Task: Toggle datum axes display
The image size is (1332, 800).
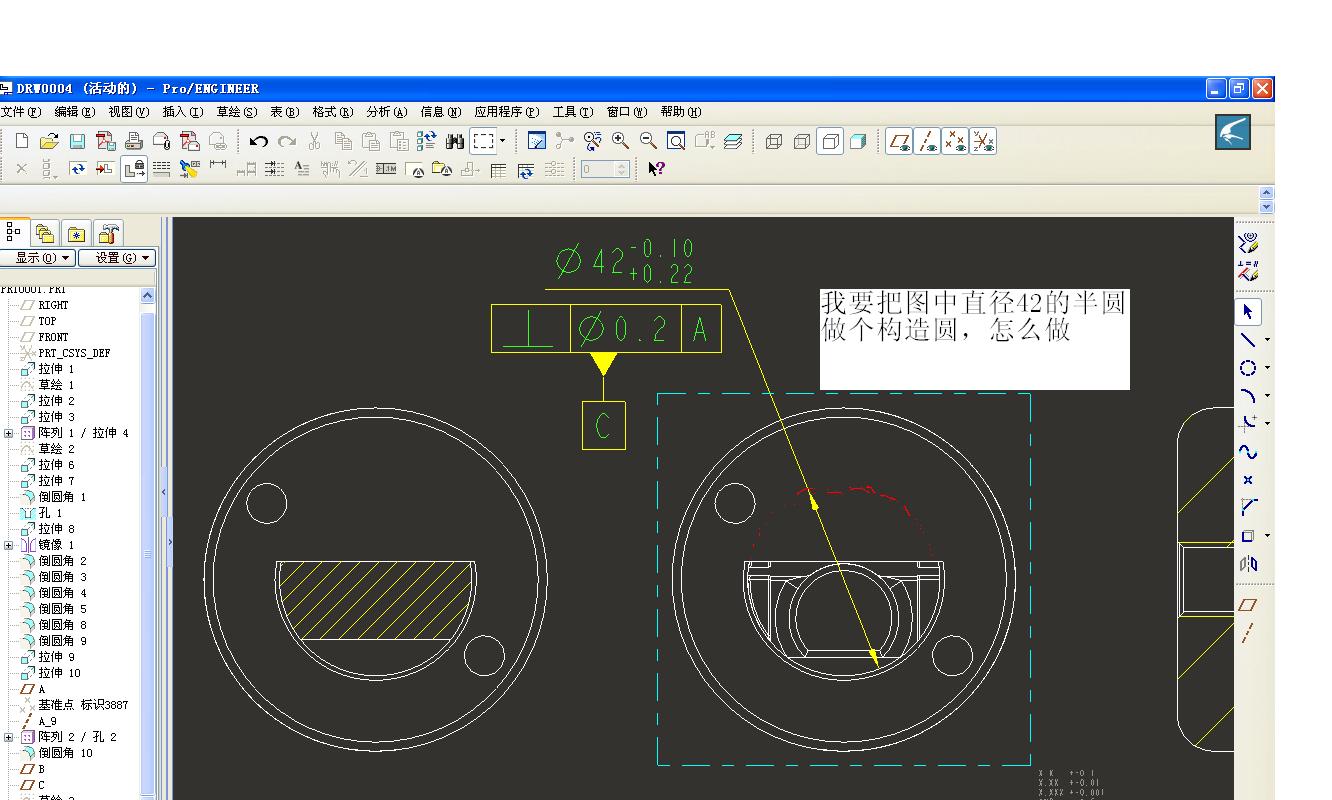Action: pyautogui.click(x=928, y=141)
